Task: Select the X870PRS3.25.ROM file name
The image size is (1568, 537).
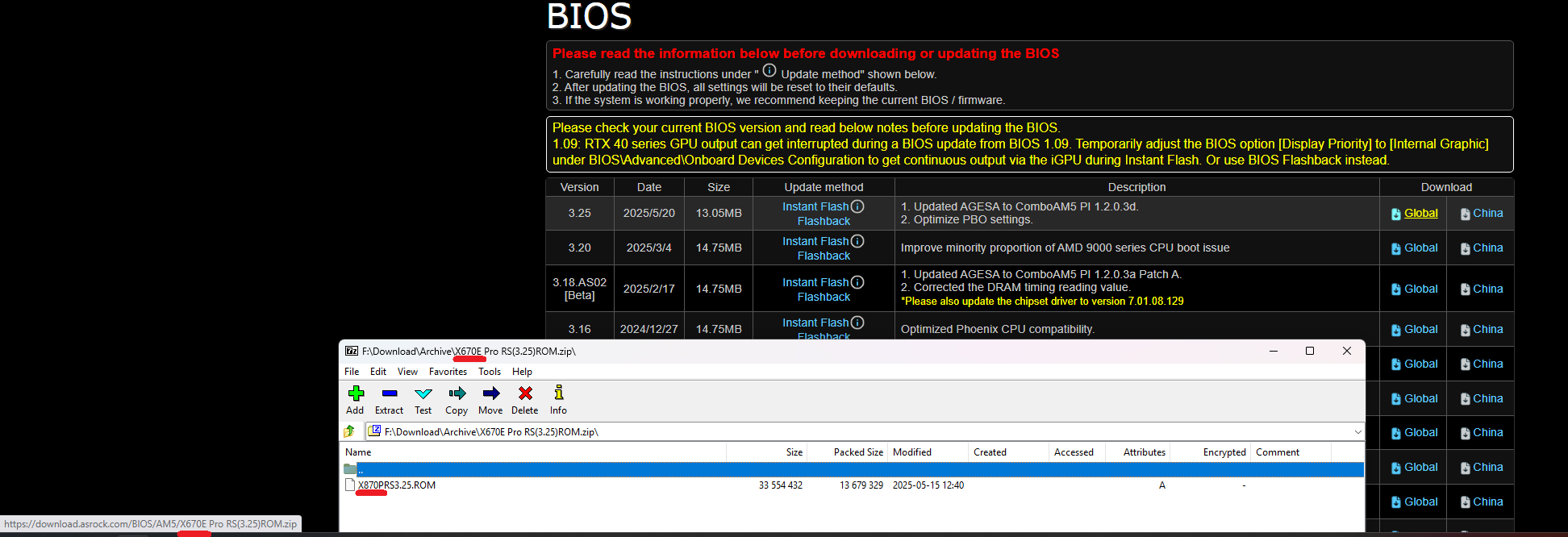Action: (397, 485)
